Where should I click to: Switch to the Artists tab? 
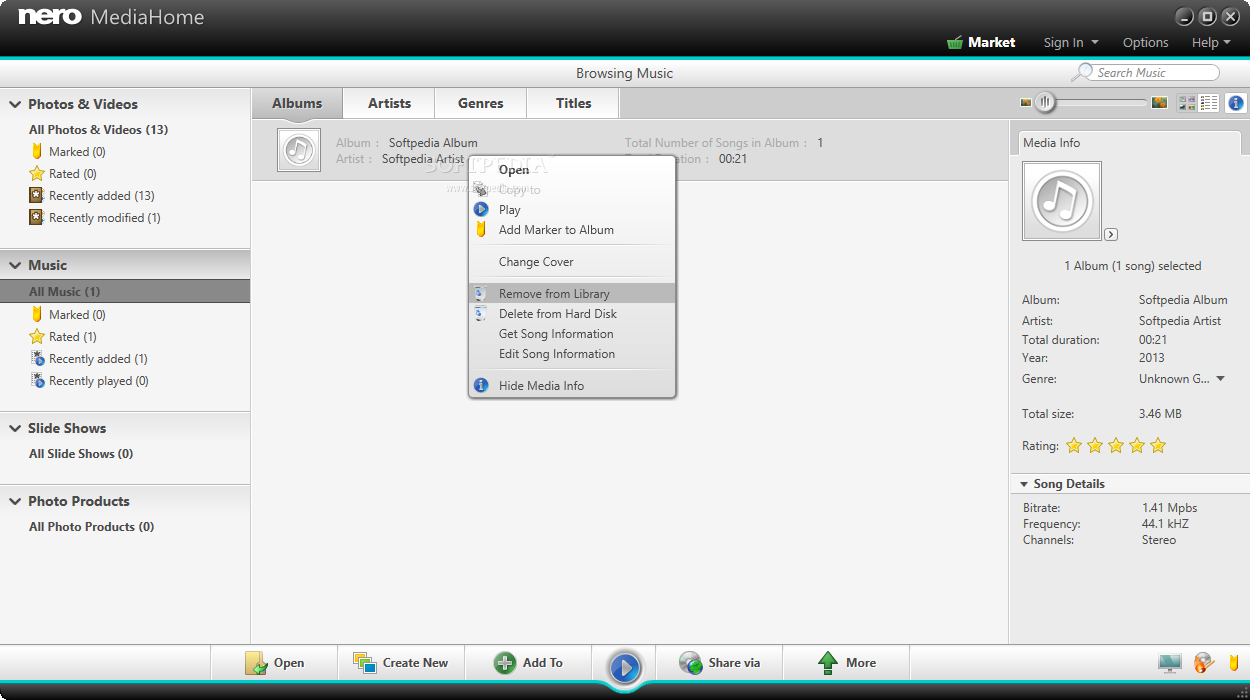(x=389, y=103)
